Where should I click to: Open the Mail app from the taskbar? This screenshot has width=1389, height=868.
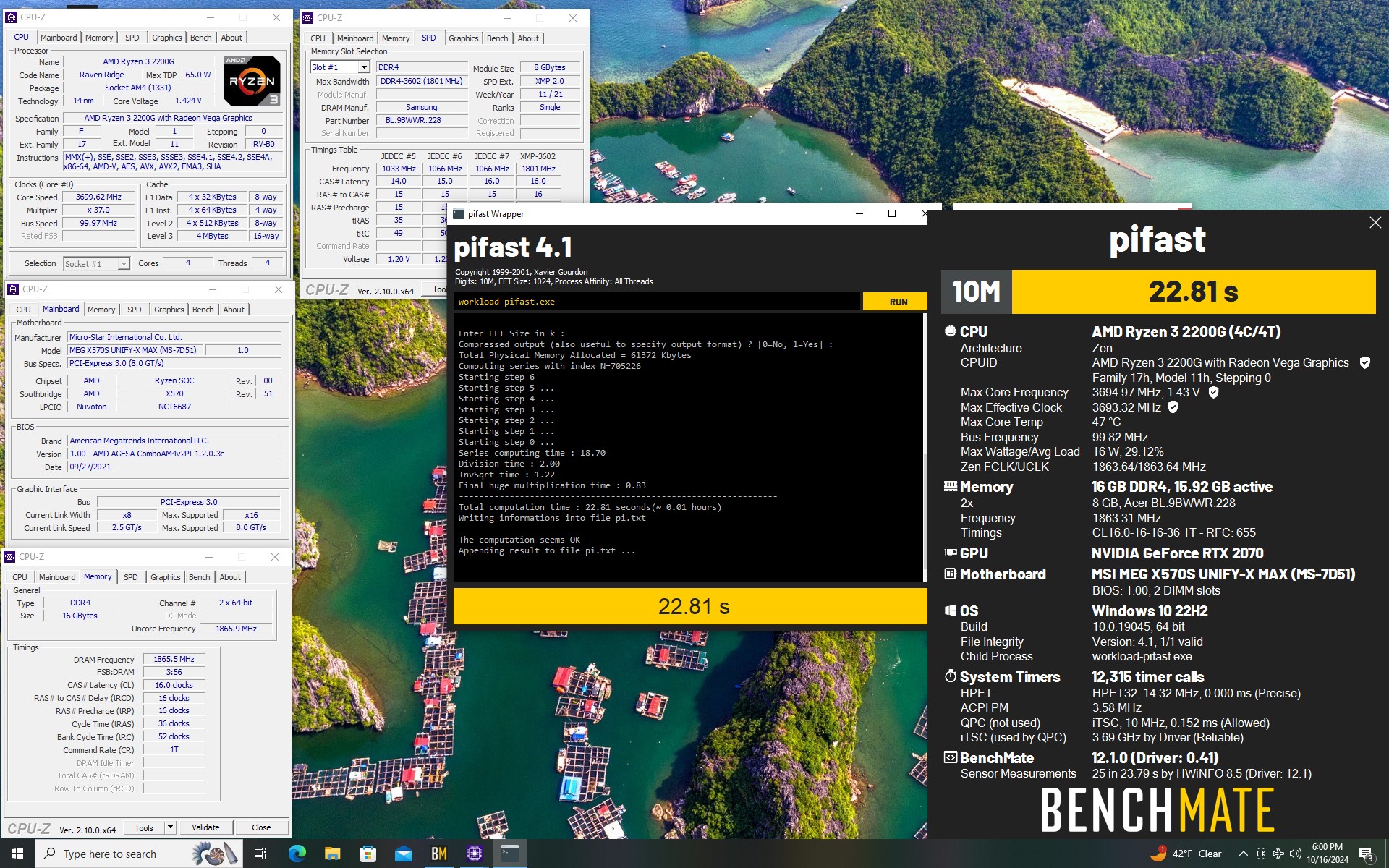tap(403, 854)
